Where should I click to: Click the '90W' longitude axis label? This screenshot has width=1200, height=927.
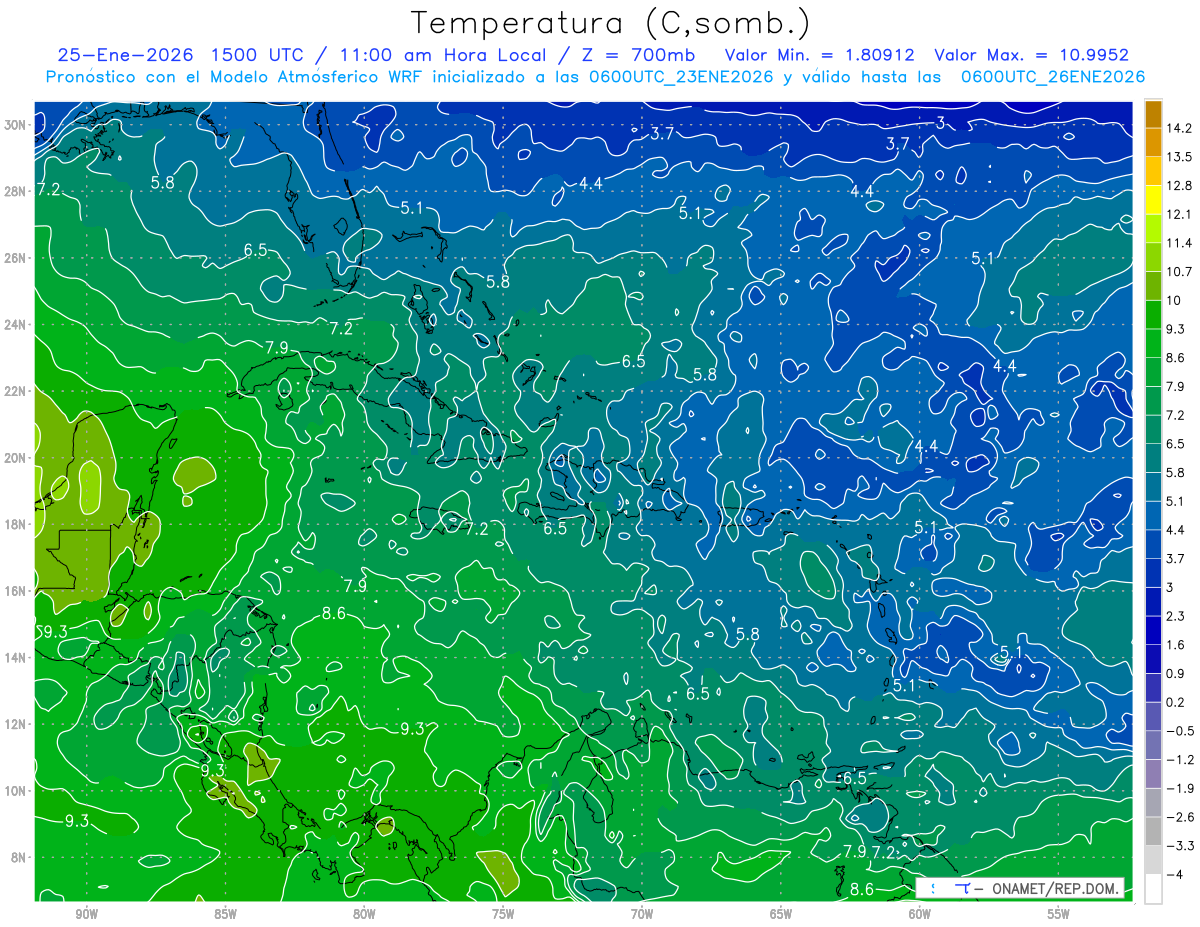86,914
